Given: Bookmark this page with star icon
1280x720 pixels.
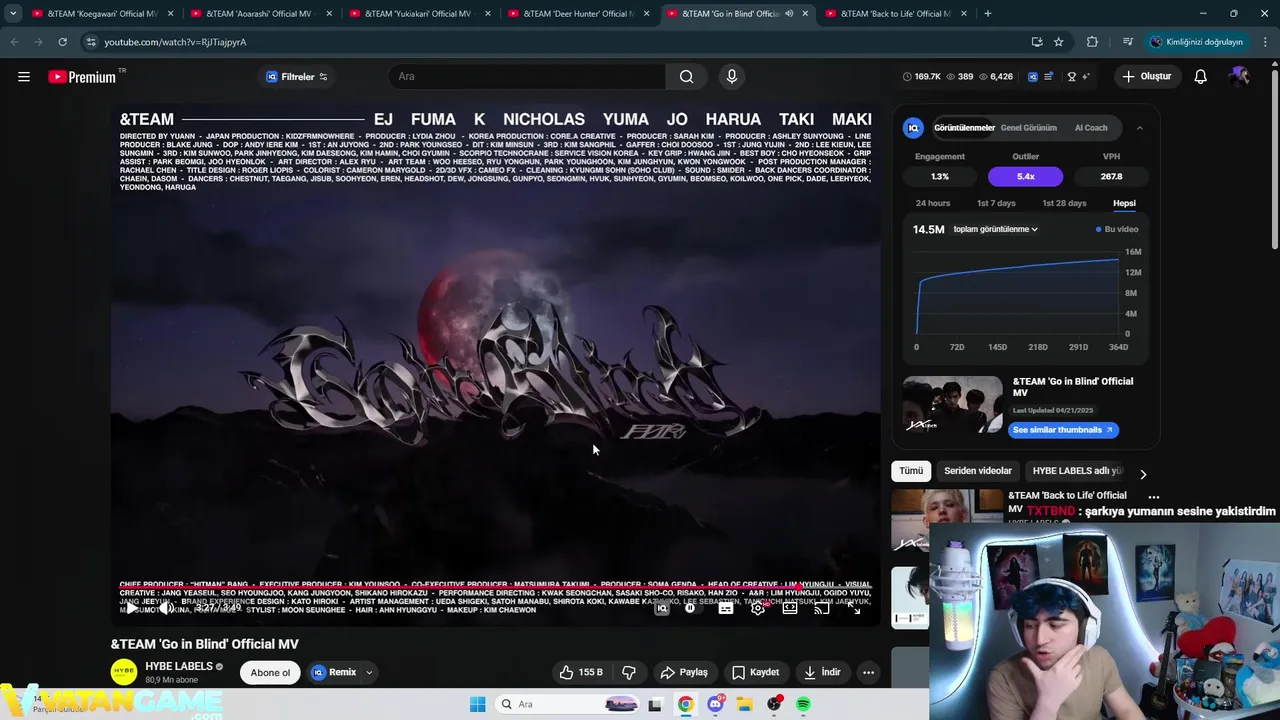Looking at the screenshot, I should [x=1058, y=42].
